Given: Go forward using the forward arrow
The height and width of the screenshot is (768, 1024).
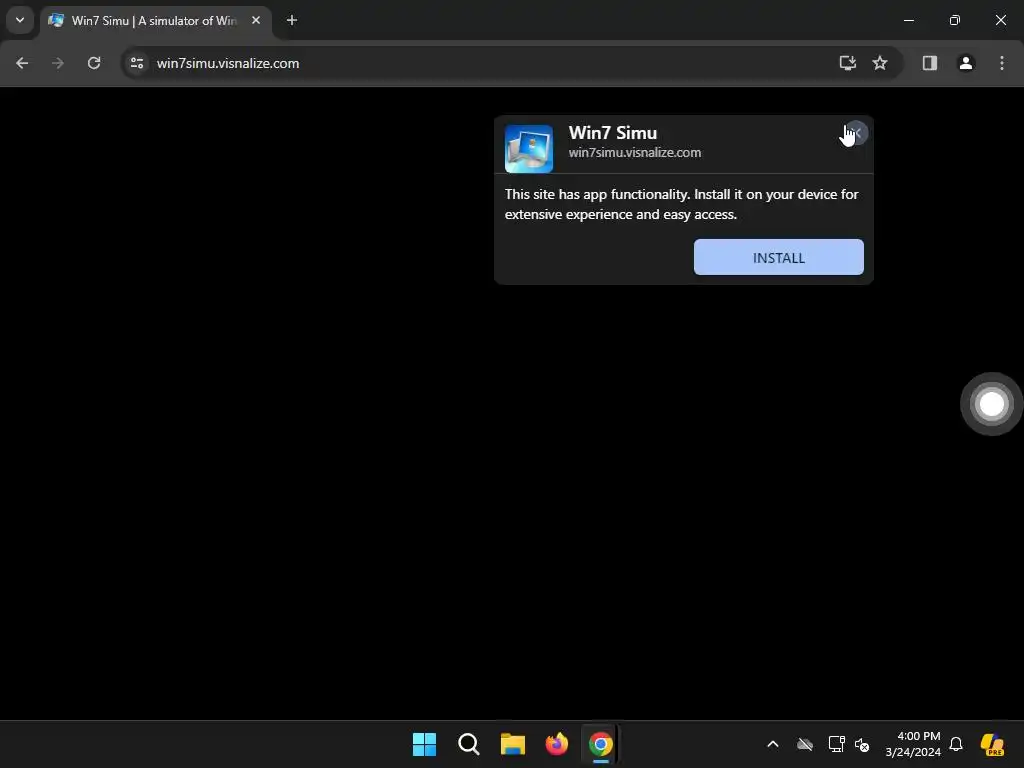Looking at the screenshot, I should 58,63.
